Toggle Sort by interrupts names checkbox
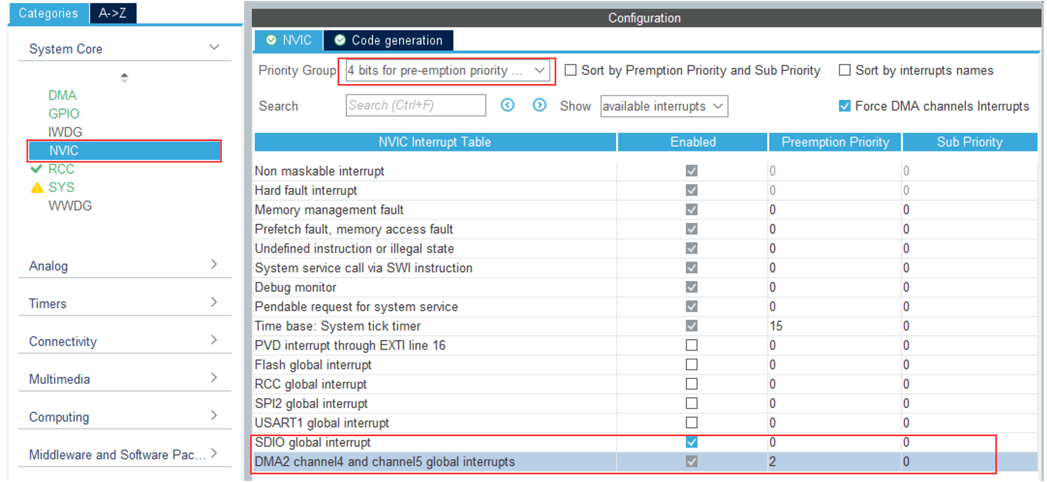Screen dimensions: 1047x482 coord(844,71)
